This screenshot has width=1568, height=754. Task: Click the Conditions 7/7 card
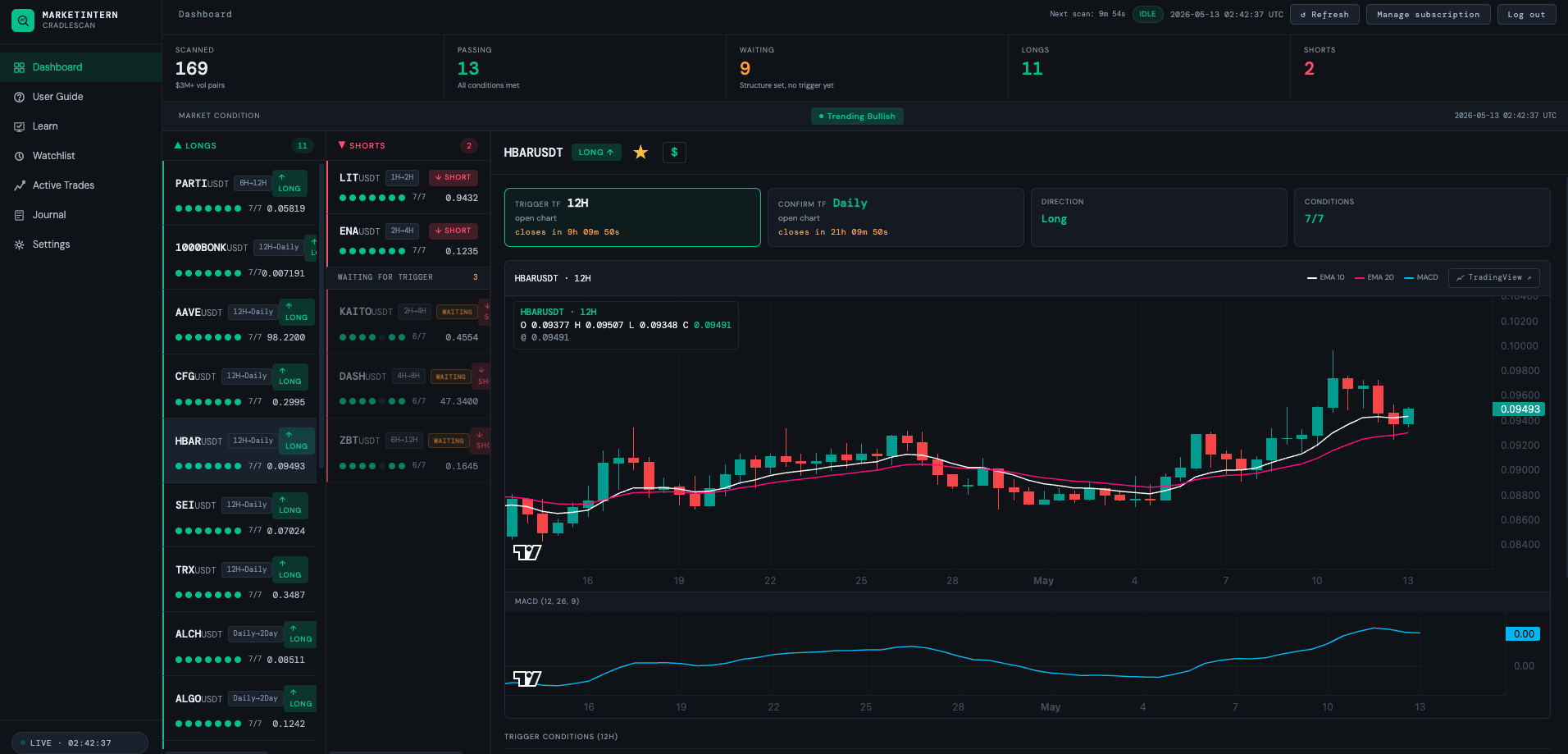coord(1422,217)
